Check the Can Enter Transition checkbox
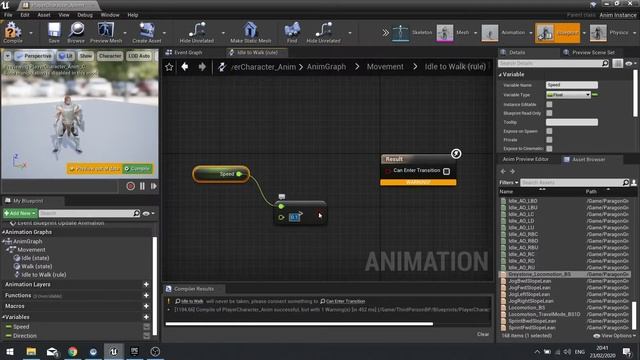This screenshot has width=640, height=360. click(447, 171)
